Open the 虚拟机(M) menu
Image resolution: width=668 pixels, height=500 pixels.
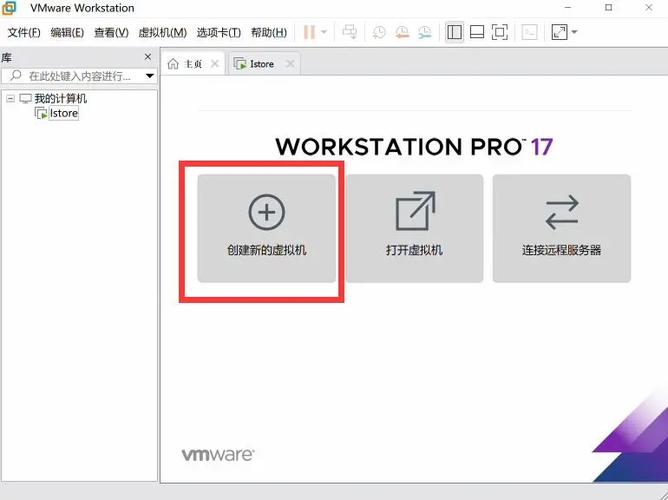tap(162, 32)
